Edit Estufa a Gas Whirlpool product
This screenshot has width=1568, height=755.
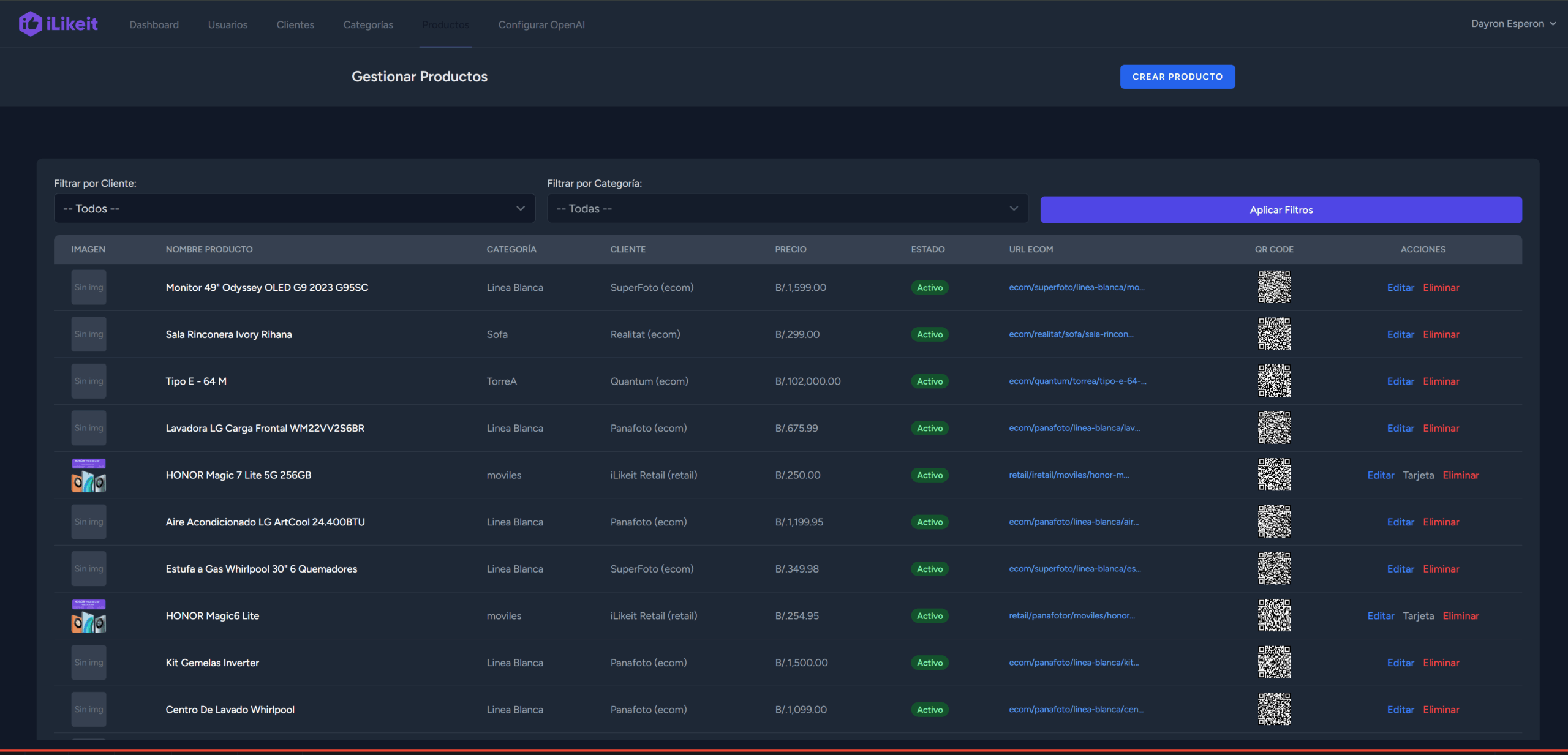1400,569
